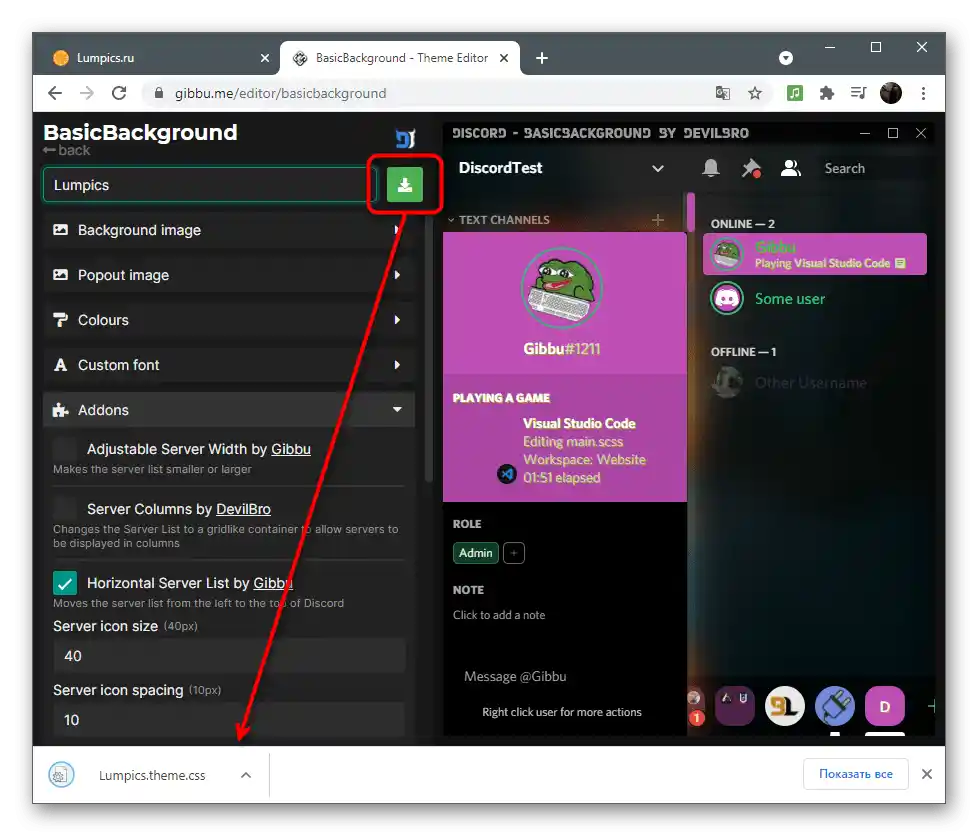
Task: Collapse the Addons section
Action: [229, 410]
